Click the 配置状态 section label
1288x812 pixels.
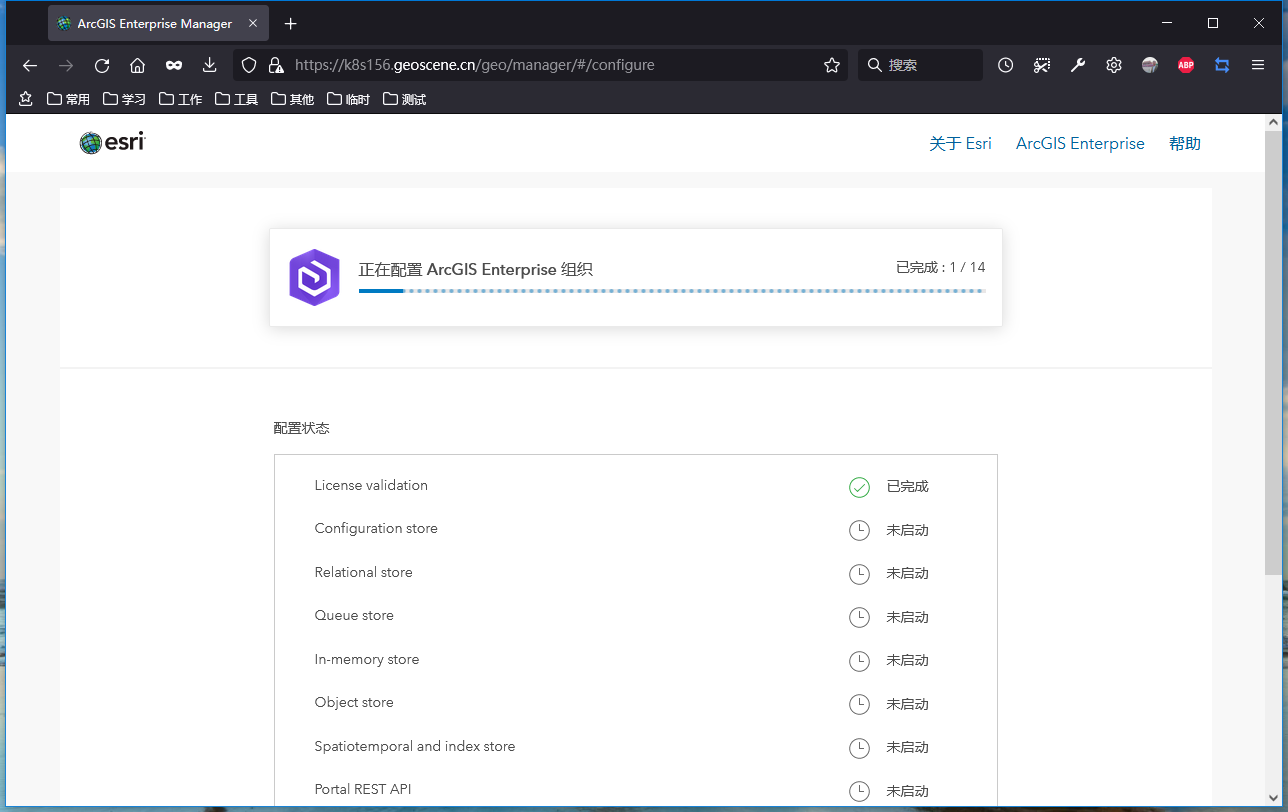click(x=301, y=428)
